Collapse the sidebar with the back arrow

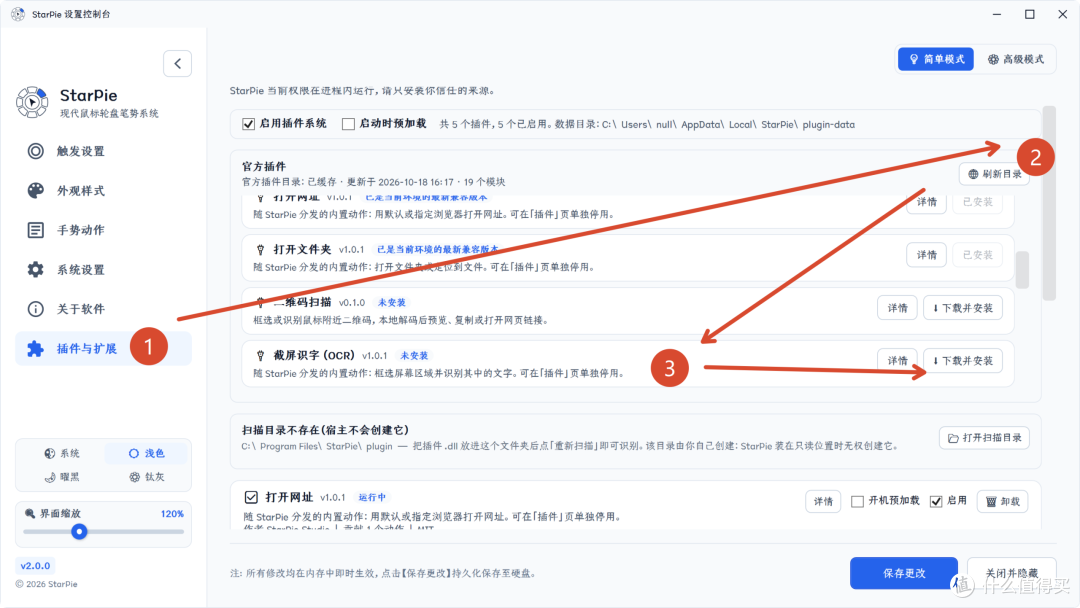(178, 63)
